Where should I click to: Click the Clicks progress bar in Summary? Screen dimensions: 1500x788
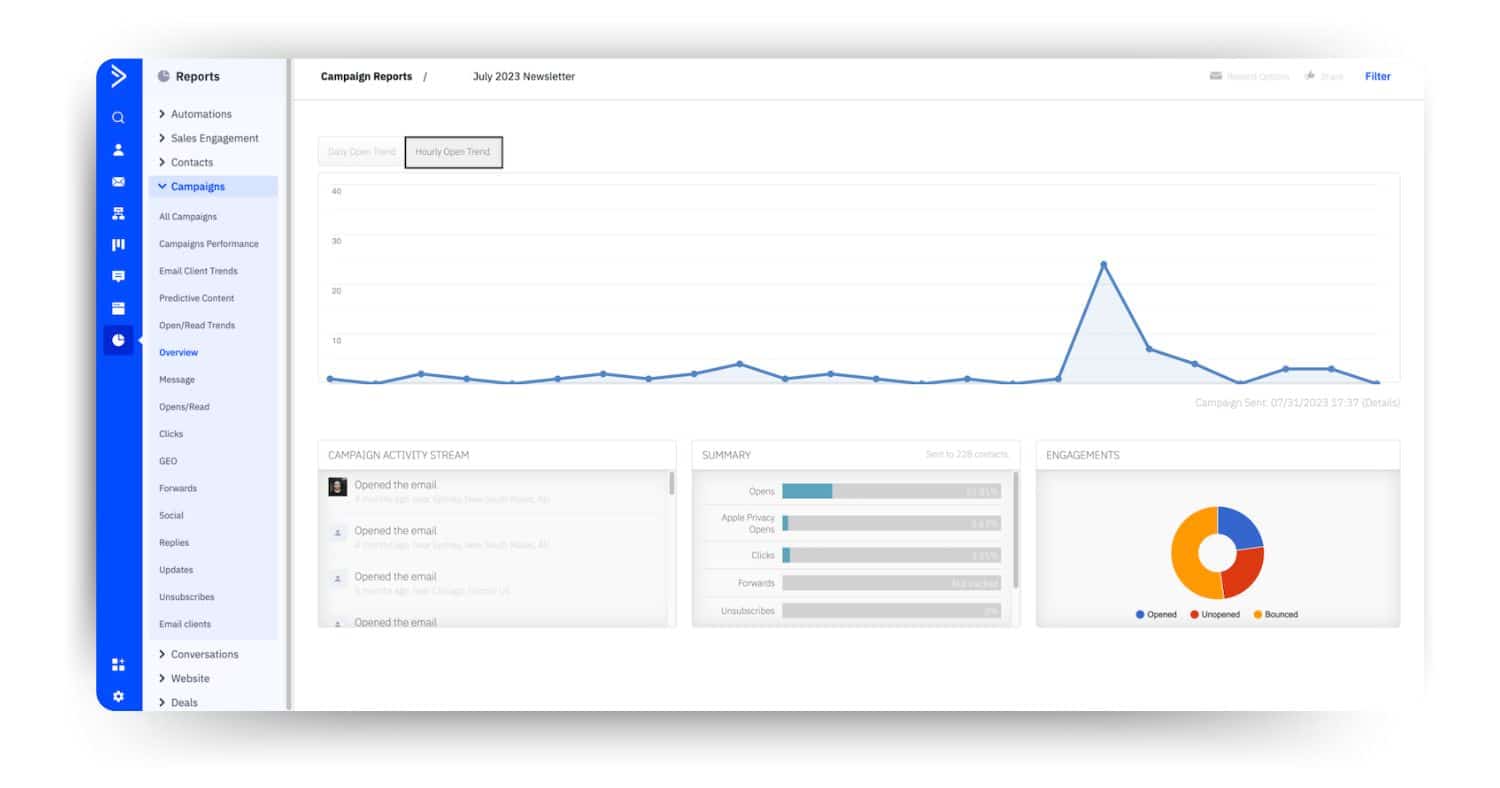[891, 555]
